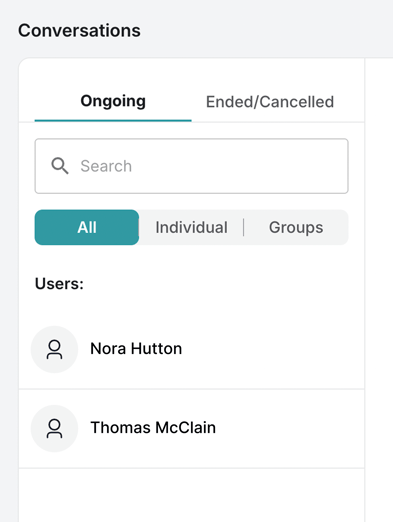Screen dimensions: 393x522
Task: Click the blank panel beside conversation list
Action: click(379, 290)
